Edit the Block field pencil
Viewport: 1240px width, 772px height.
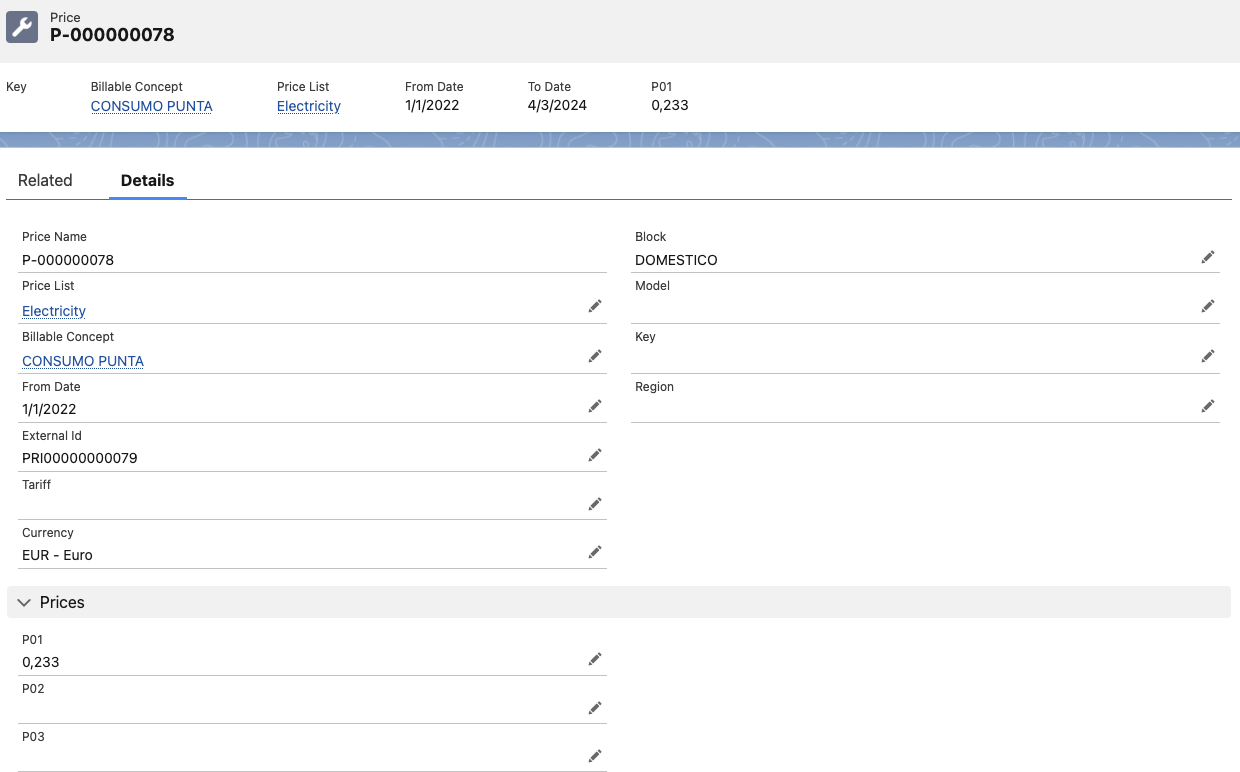pyautogui.click(x=1208, y=257)
